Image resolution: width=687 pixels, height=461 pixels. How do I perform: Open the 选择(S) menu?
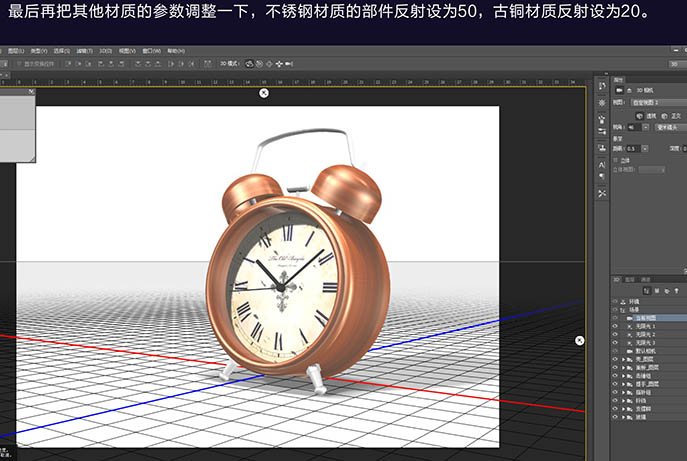coord(62,51)
